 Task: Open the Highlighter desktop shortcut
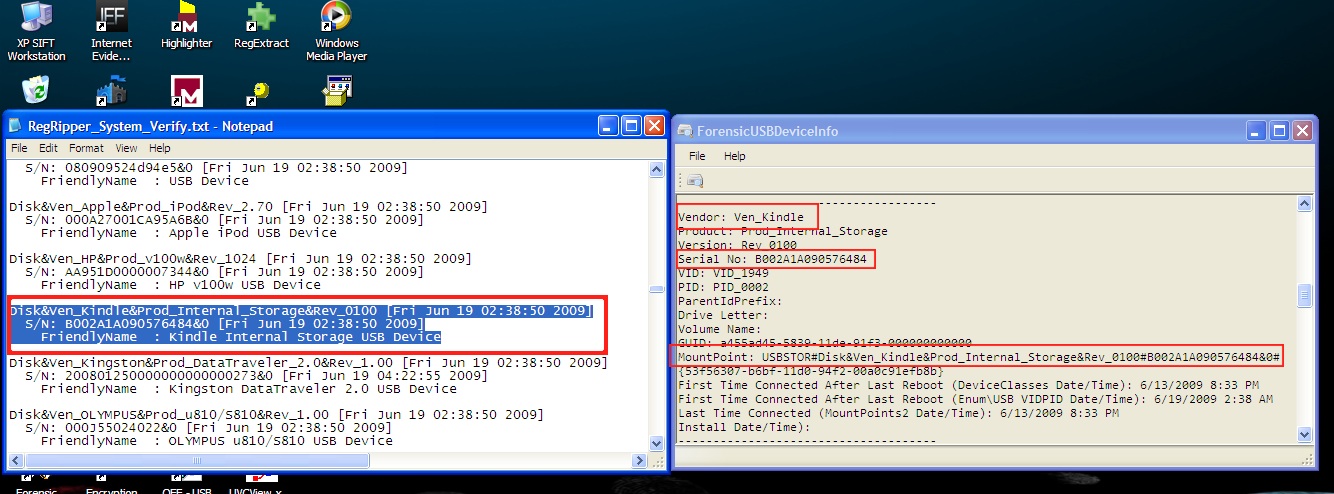pos(186,25)
